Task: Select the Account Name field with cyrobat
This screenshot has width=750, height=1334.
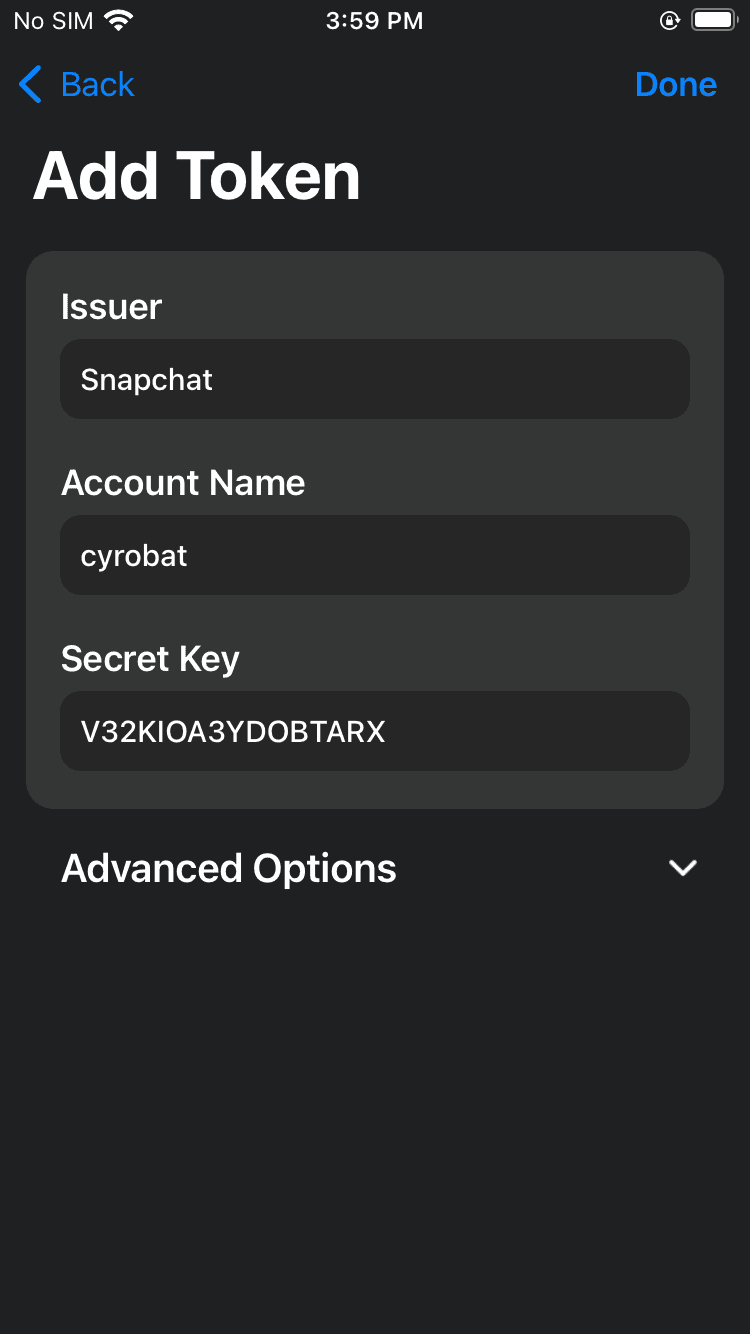Action: 375,555
